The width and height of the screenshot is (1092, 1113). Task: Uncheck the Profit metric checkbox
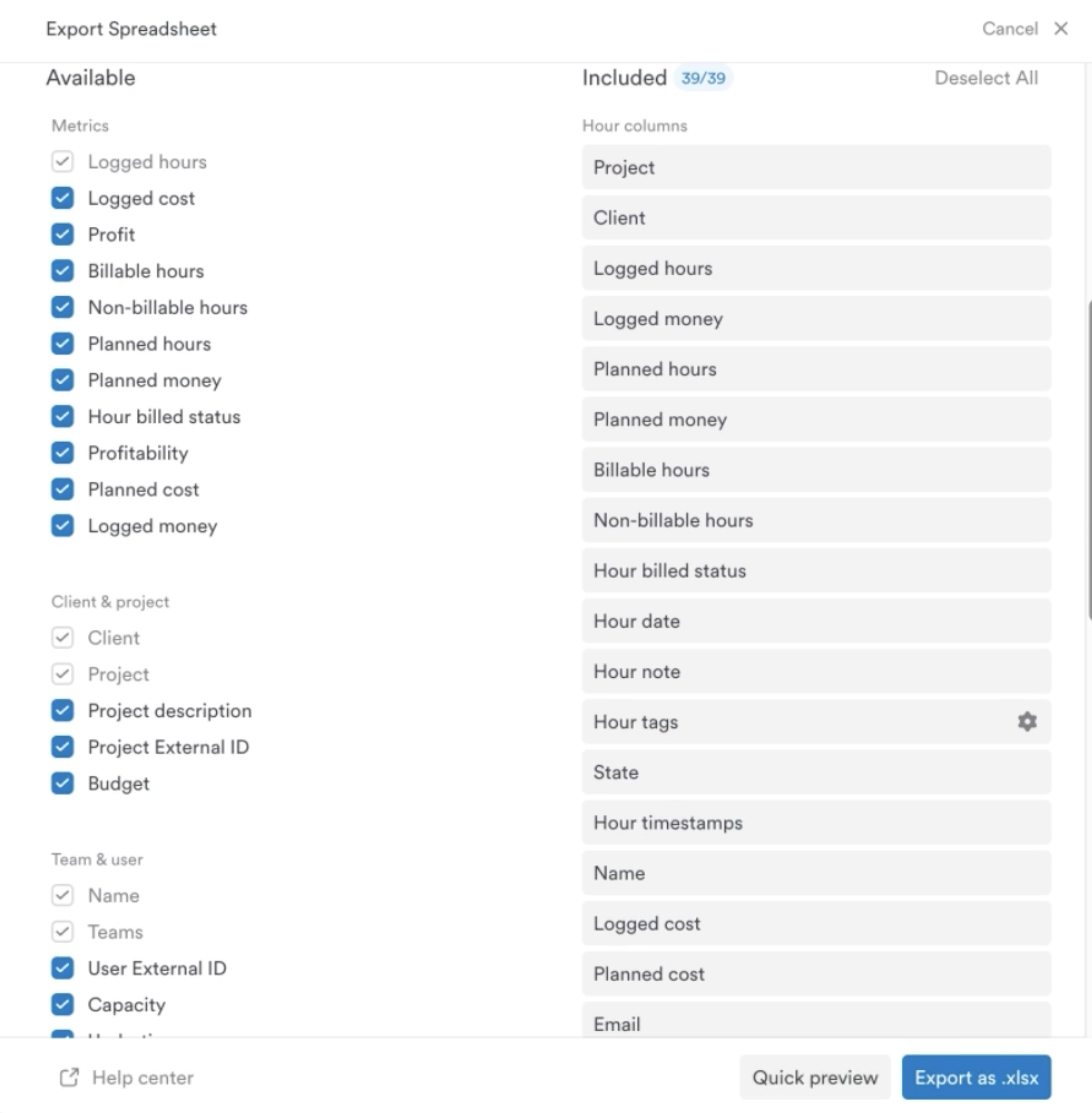click(62, 235)
